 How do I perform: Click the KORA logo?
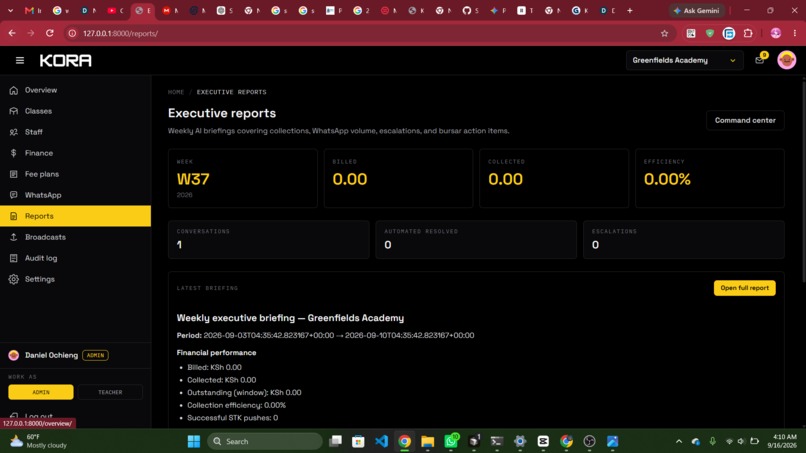[66, 61]
